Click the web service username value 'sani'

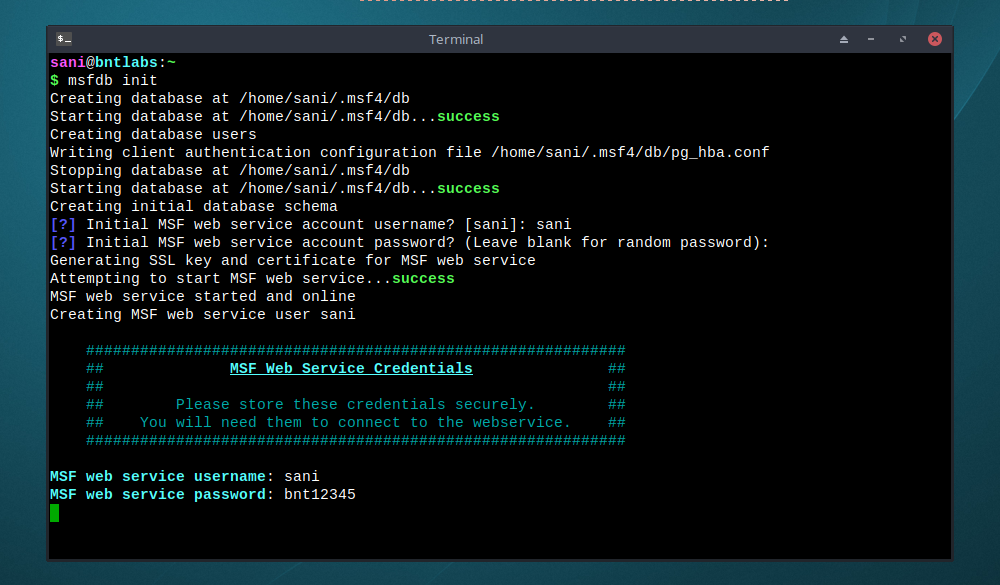coord(302,477)
